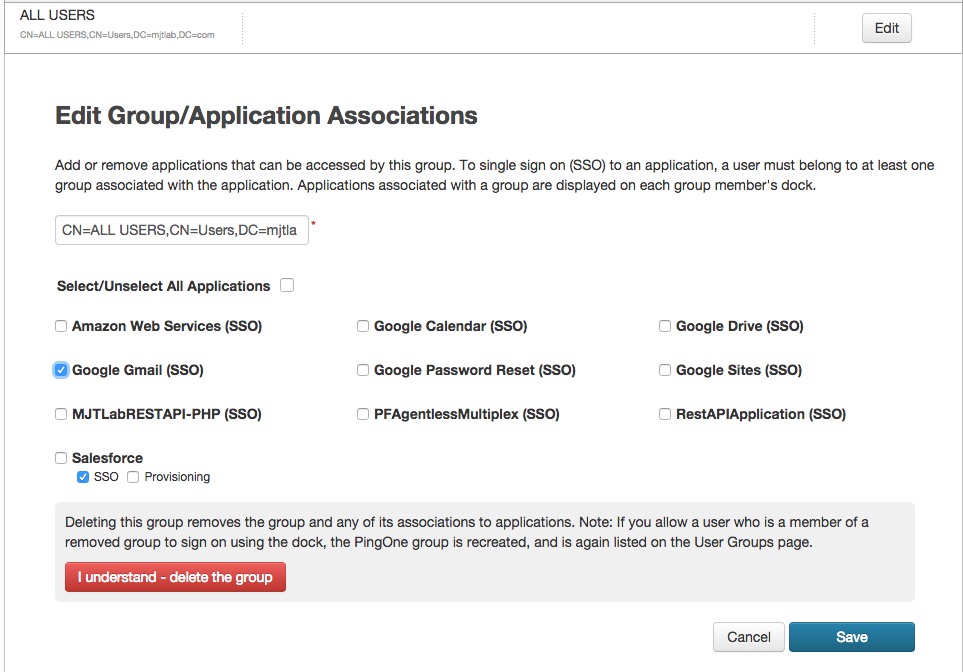Viewport: 963px width, 672px height.
Task: Click the ALL USERS group name
Action: pyautogui.click(x=57, y=16)
